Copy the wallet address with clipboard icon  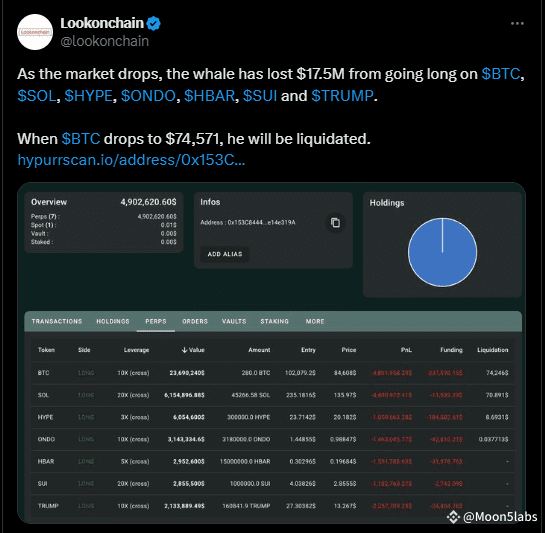point(335,223)
